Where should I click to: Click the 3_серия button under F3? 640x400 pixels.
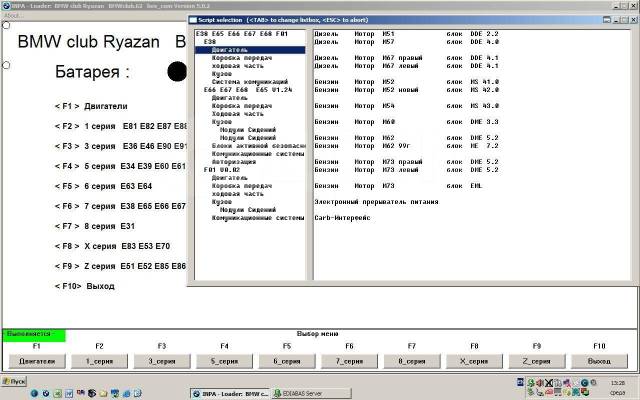(162, 361)
